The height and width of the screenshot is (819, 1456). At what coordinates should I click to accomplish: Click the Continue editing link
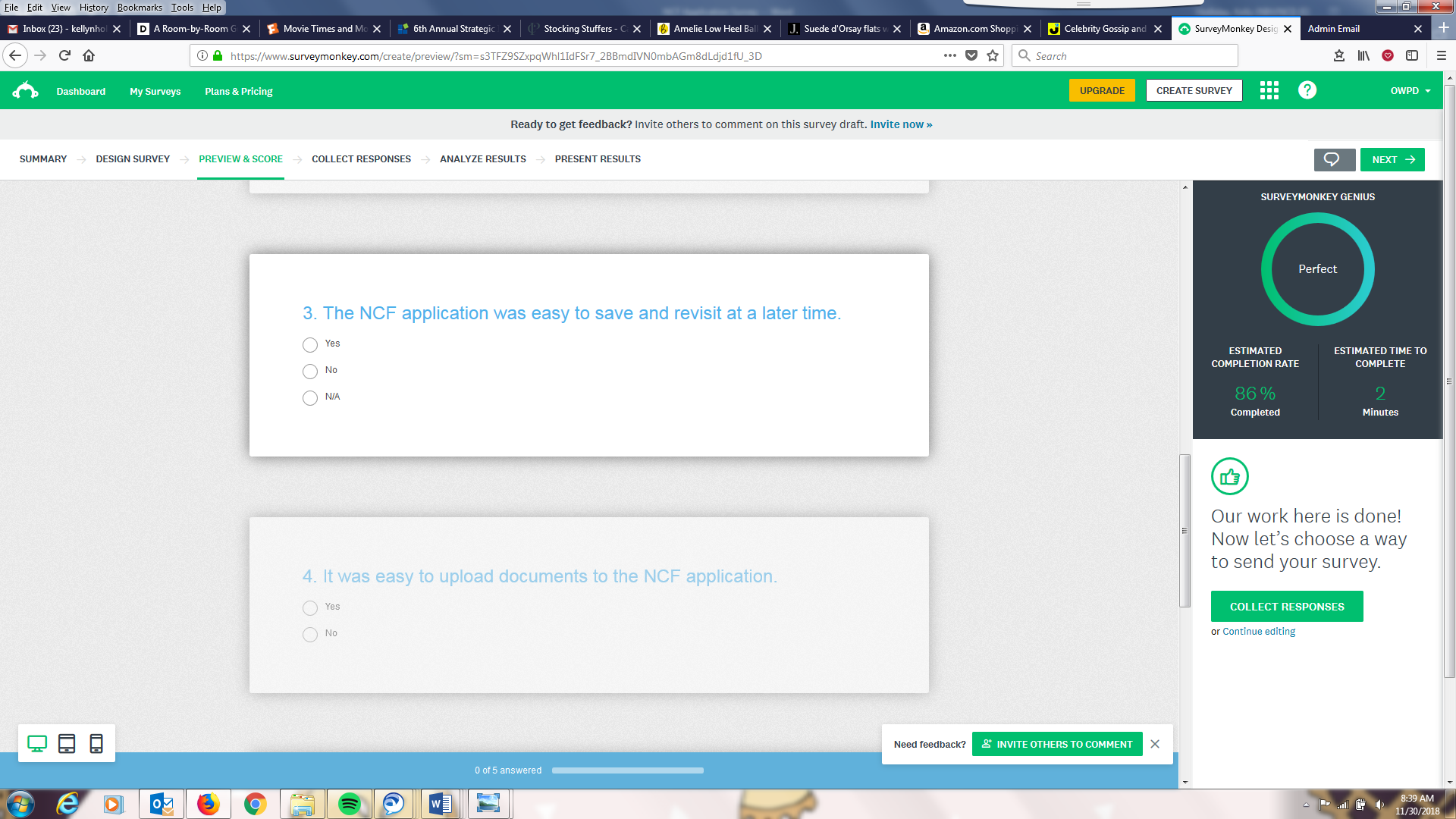click(x=1258, y=632)
